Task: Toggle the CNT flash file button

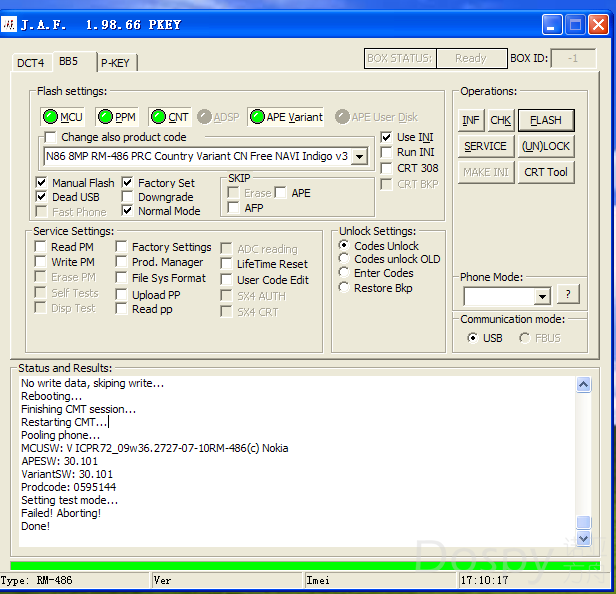Action: [170, 117]
